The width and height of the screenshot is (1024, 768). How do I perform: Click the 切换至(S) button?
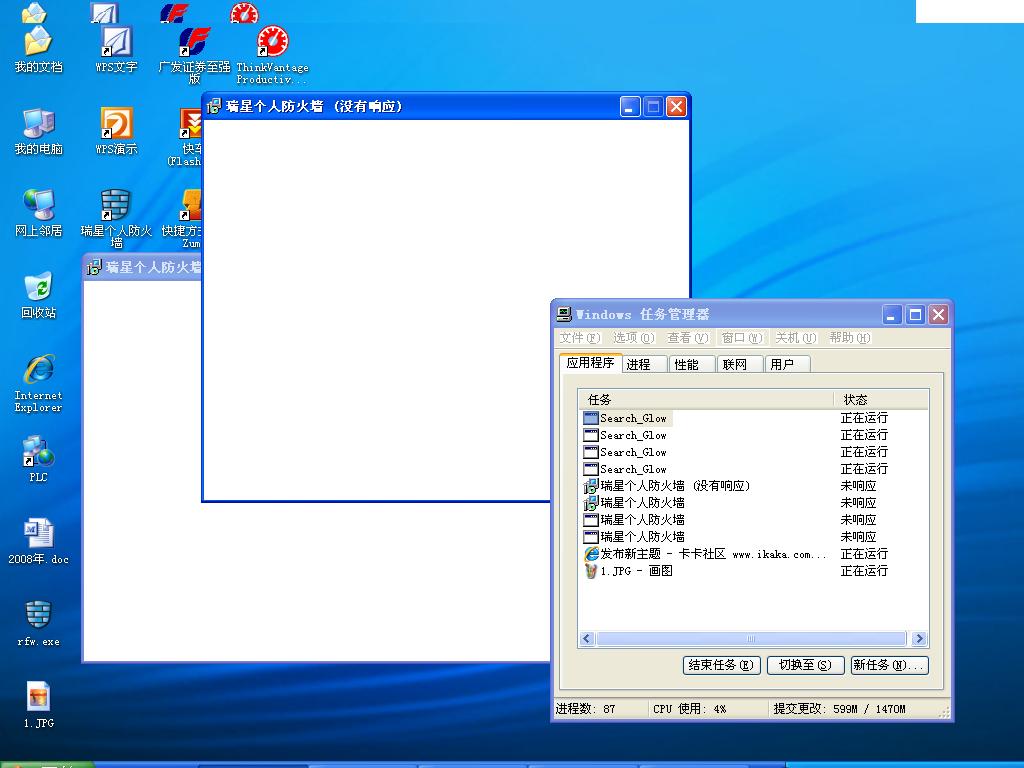pyautogui.click(x=805, y=665)
